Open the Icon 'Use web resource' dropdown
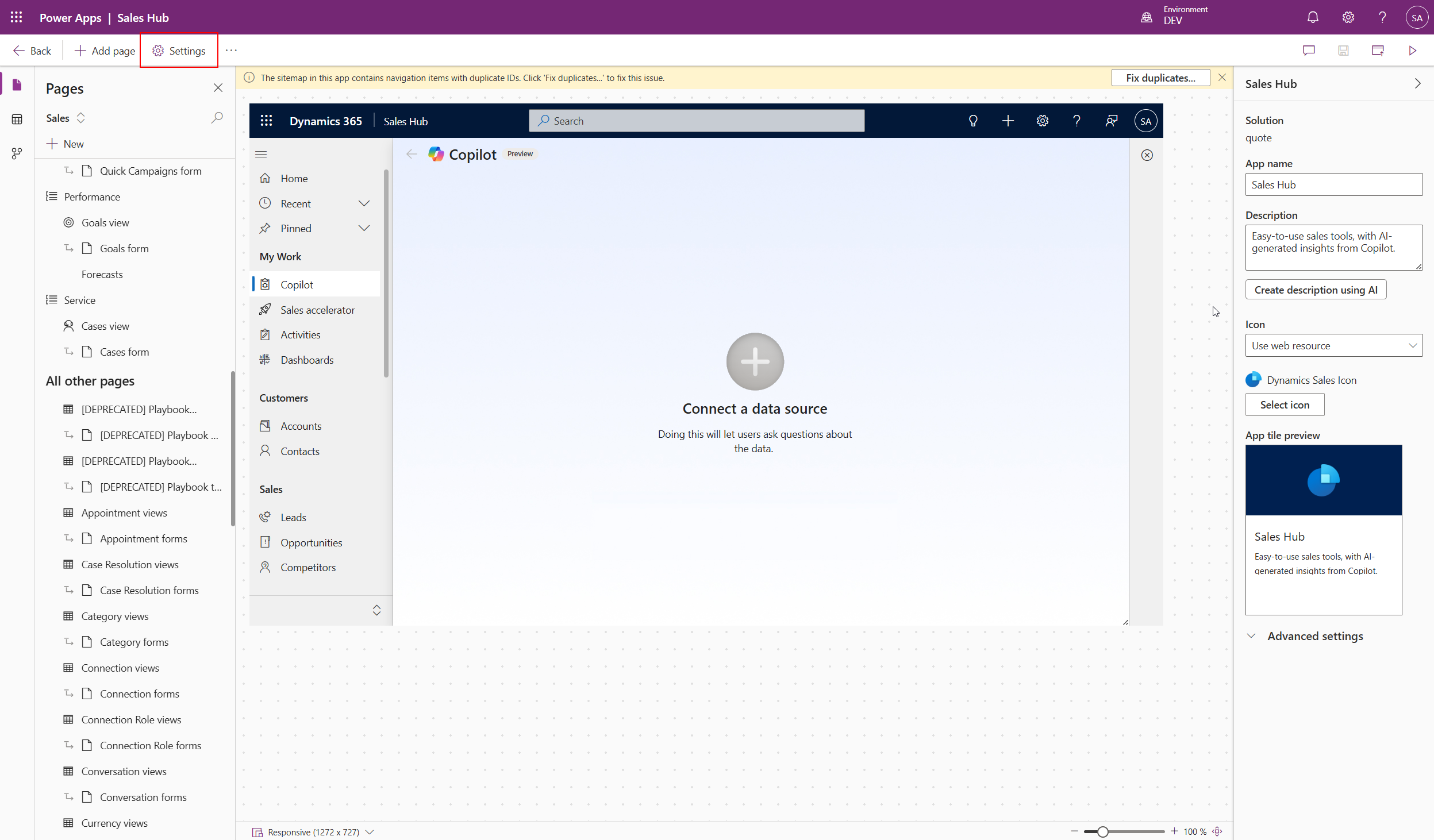Viewport: 1434px width, 840px height. [x=1333, y=345]
